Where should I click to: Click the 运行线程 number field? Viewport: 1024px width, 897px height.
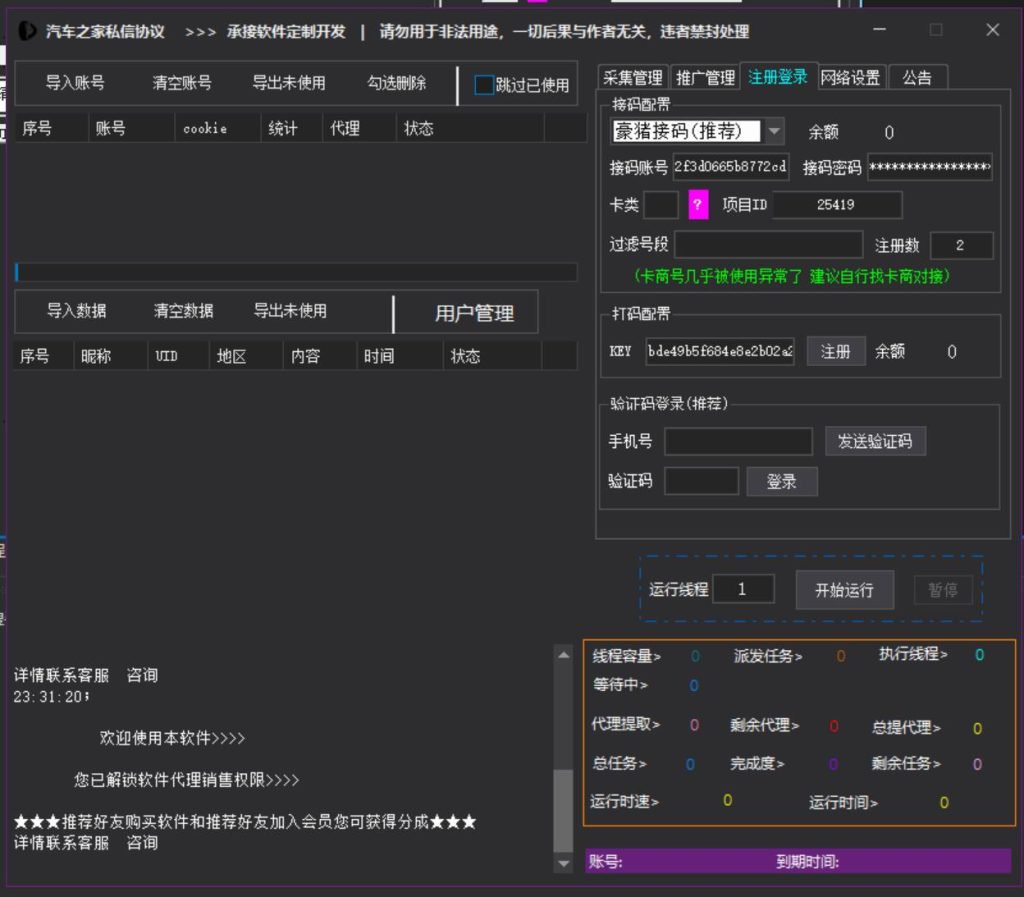point(742,589)
